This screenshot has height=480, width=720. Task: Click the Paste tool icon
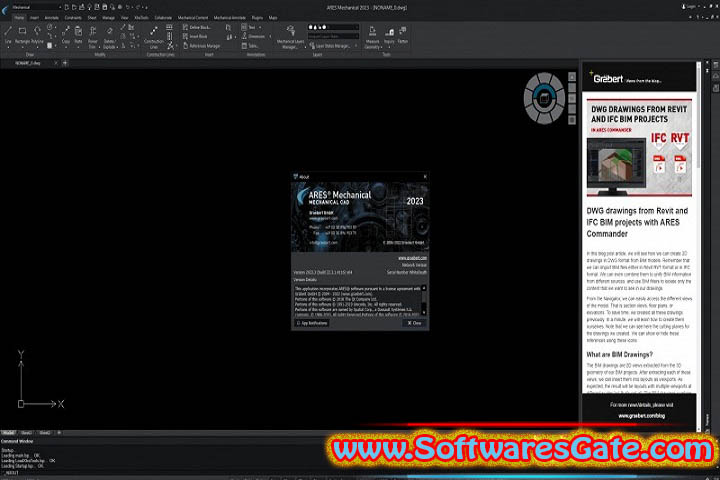click(x=79, y=35)
